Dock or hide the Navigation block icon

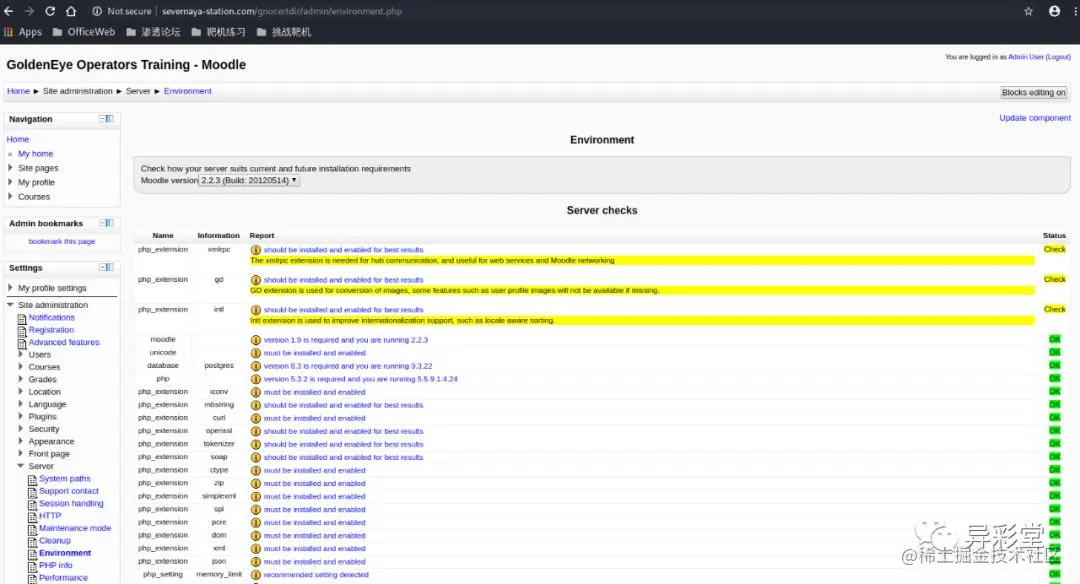point(106,118)
